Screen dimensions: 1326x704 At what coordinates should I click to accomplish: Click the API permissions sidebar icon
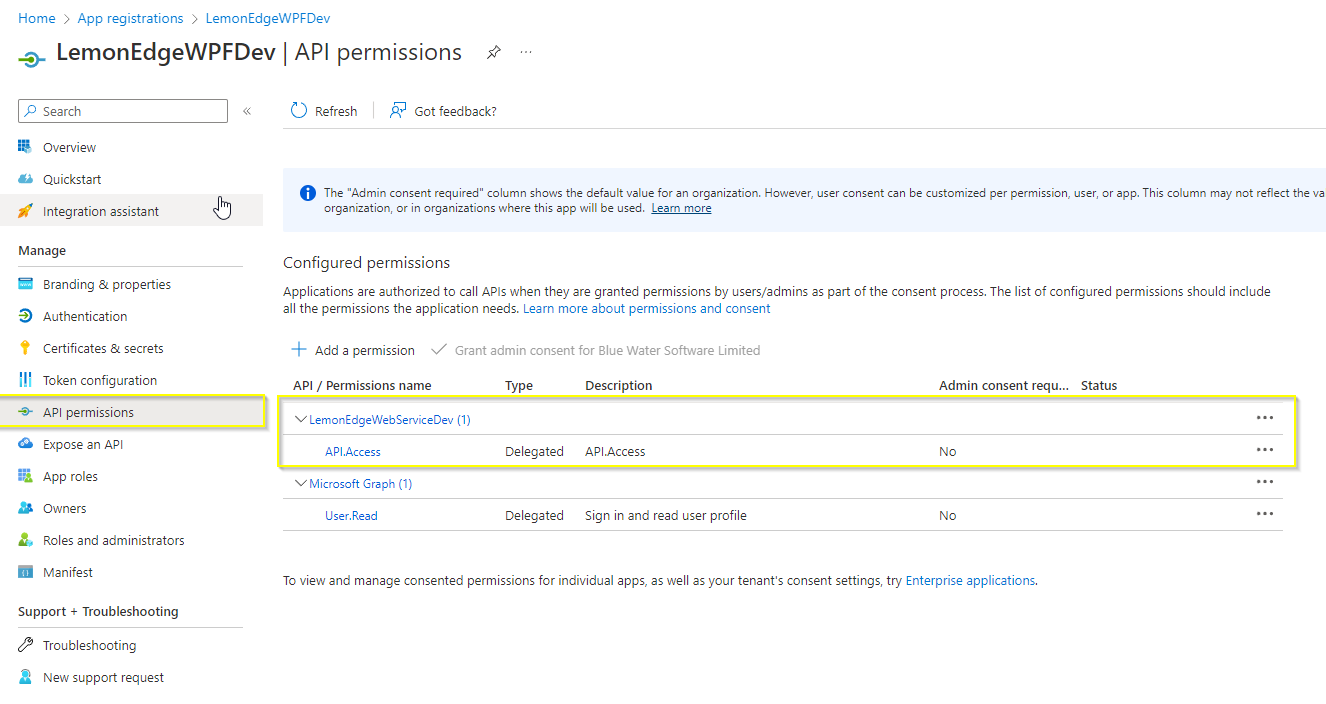point(26,412)
